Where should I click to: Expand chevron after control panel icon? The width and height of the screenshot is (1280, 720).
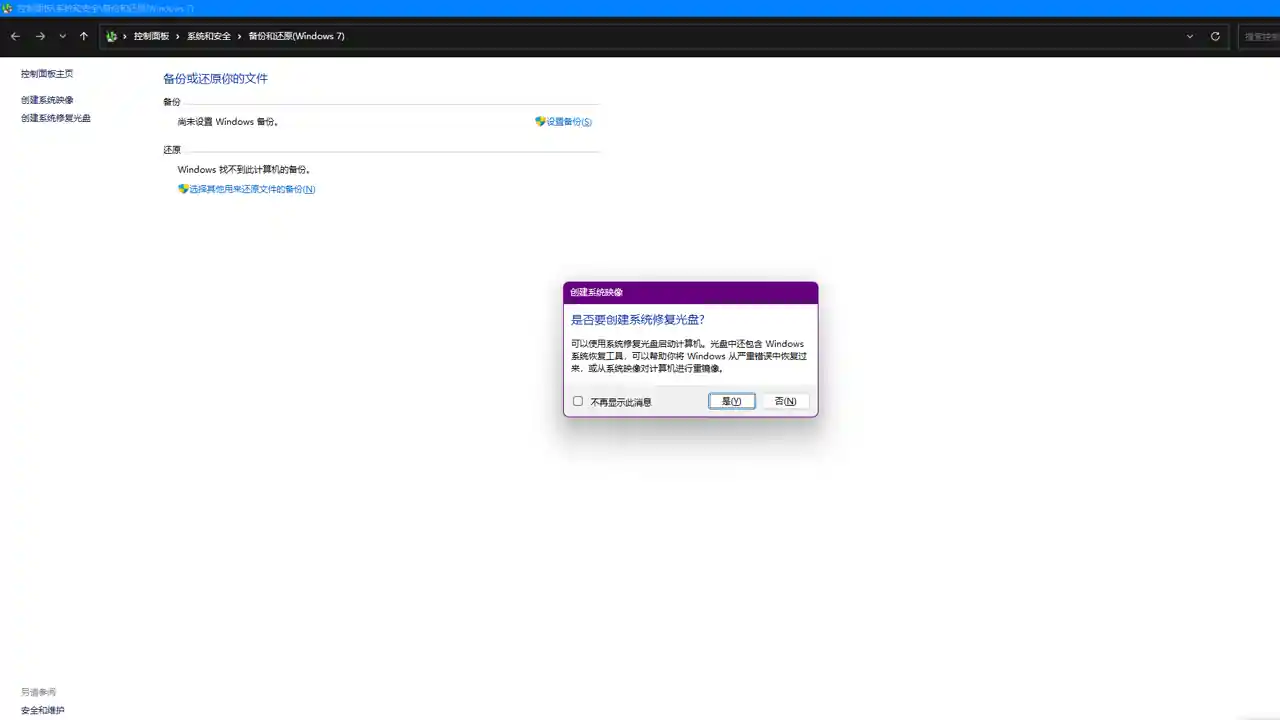(125, 36)
